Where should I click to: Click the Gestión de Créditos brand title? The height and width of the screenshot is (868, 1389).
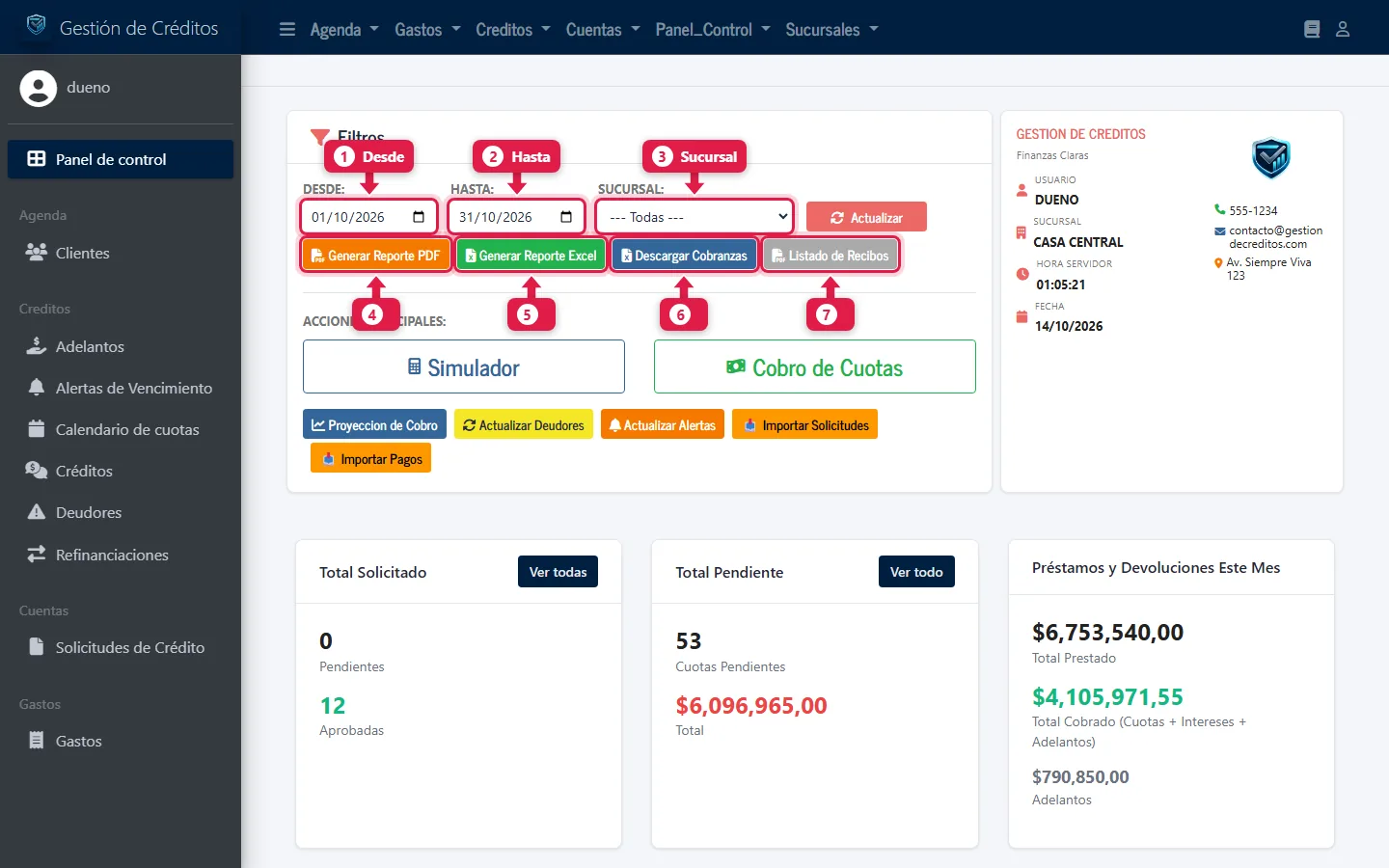coord(139,28)
